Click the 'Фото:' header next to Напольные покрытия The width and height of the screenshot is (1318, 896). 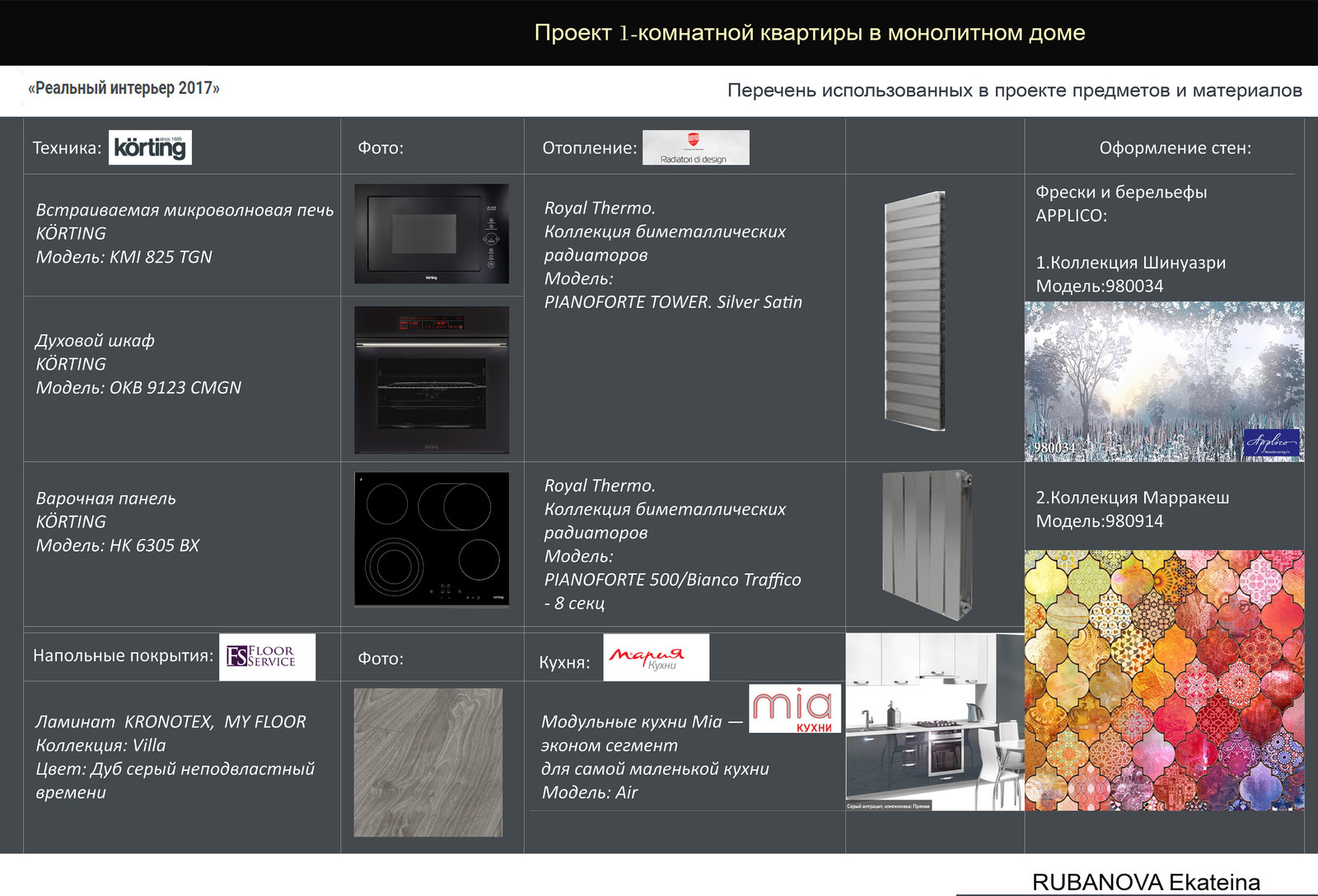381,659
